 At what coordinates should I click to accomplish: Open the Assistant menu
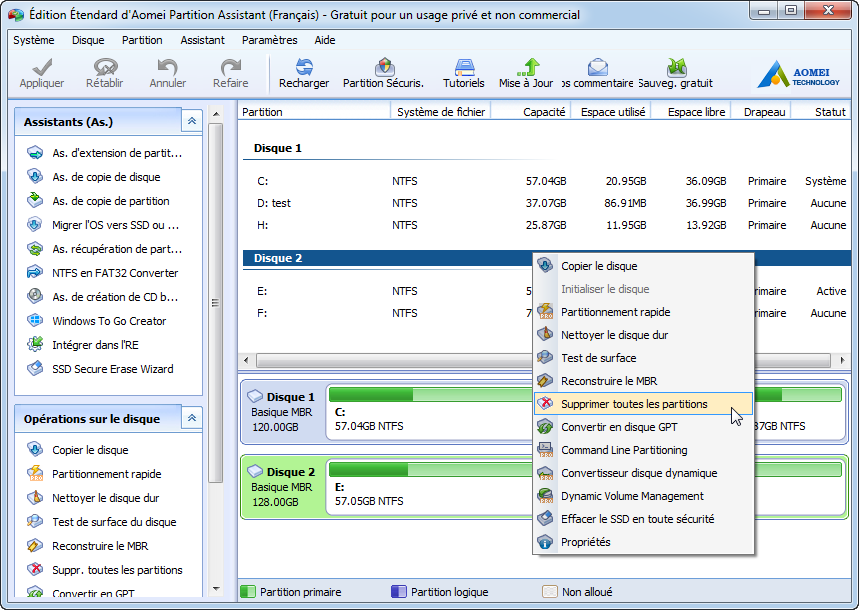click(202, 40)
